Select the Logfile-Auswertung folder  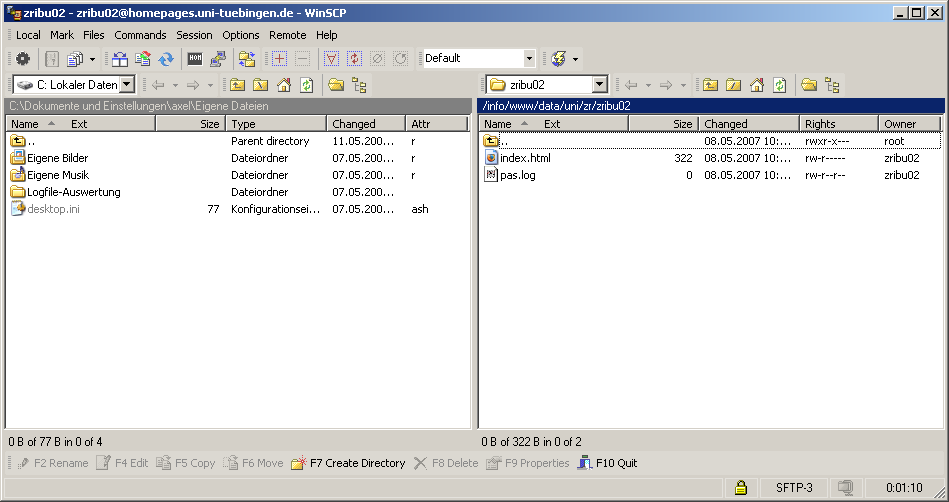(73, 192)
